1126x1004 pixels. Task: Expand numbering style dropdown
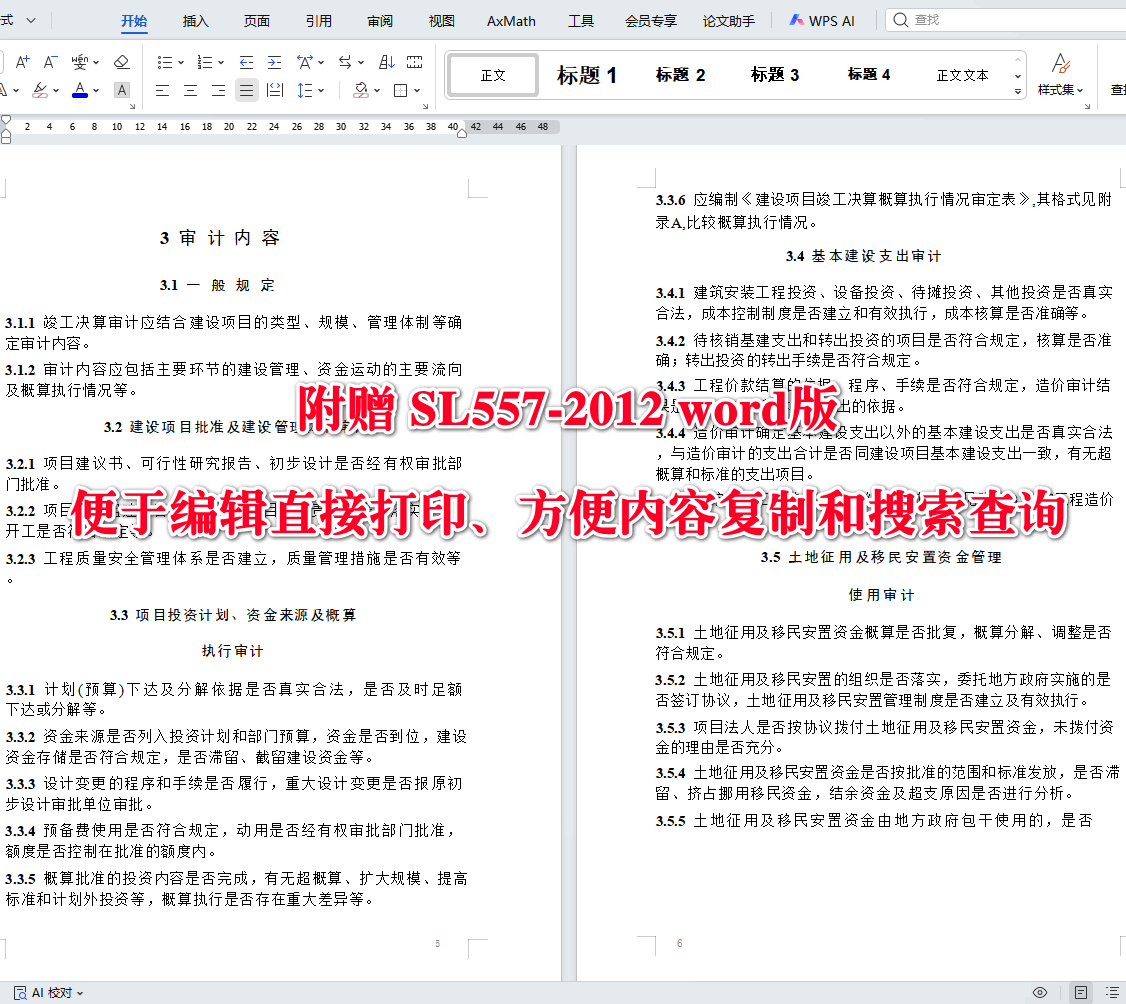(x=221, y=63)
